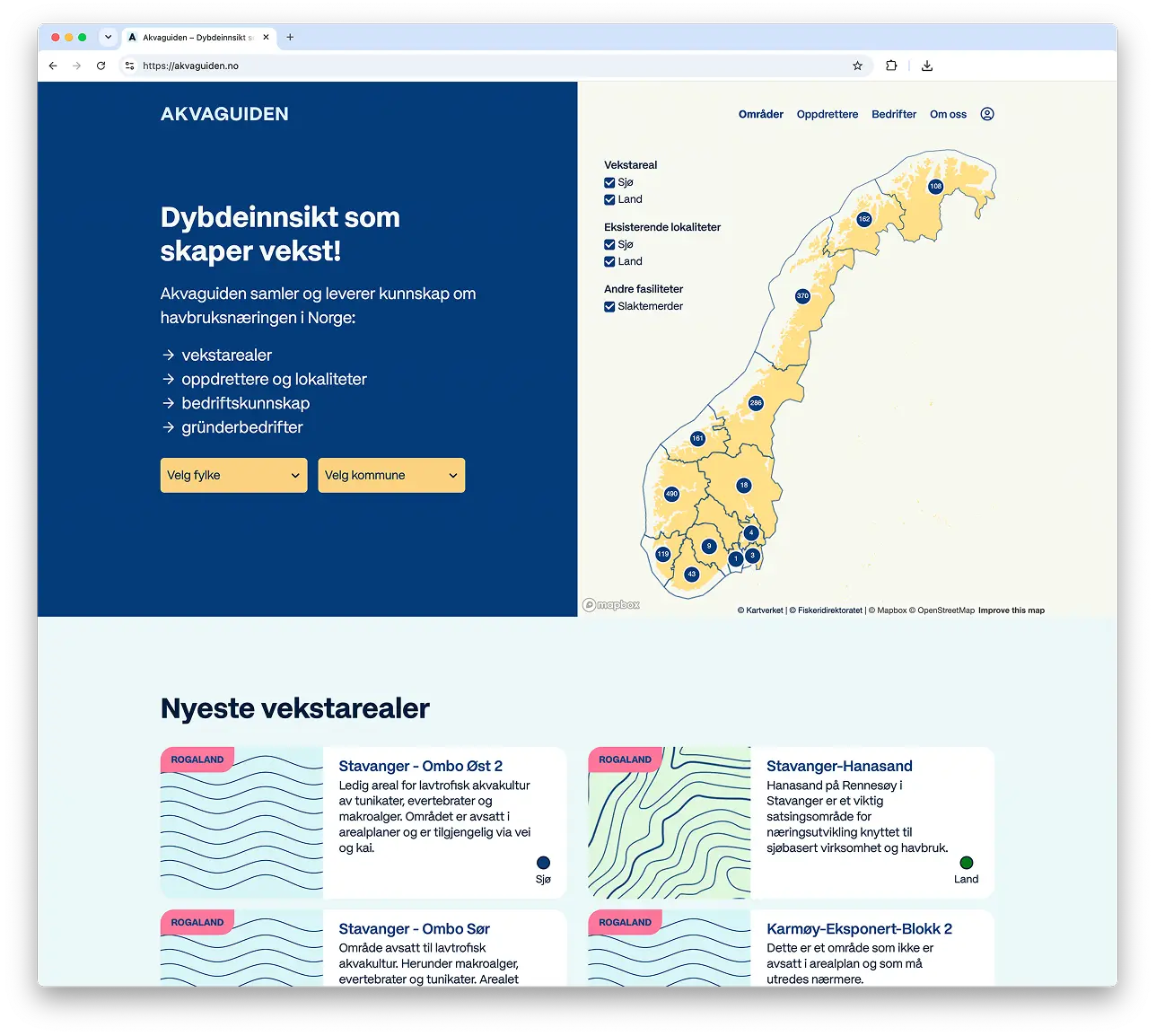Go to the Bedrifter menu item
Image resolution: width=1156 pixels, height=1036 pixels.
(x=894, y=114)
